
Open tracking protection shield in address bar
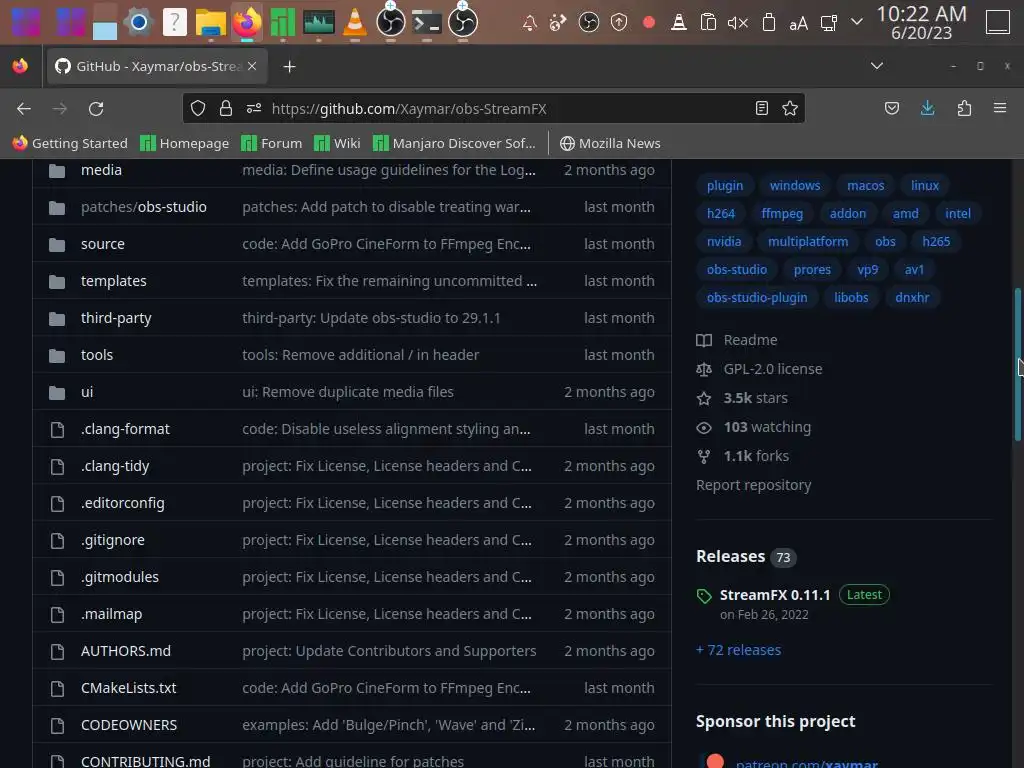point(198,108)
